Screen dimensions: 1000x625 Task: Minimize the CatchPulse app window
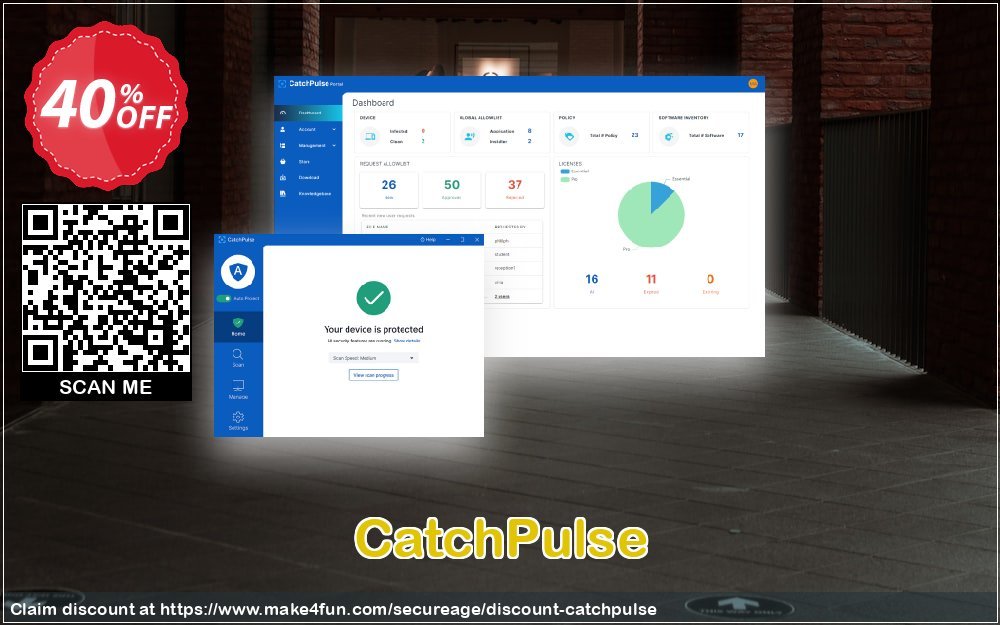point(448,240)
